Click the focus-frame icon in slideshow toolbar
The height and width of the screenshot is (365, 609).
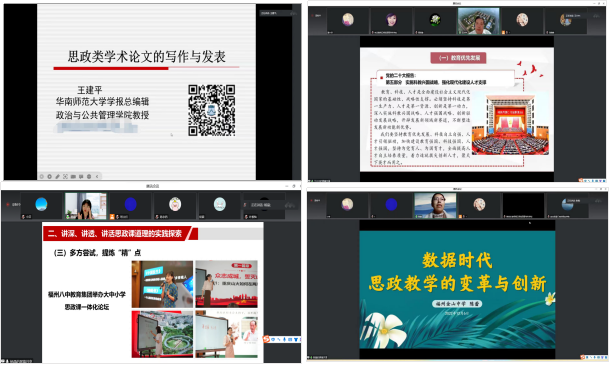[65, 176]
